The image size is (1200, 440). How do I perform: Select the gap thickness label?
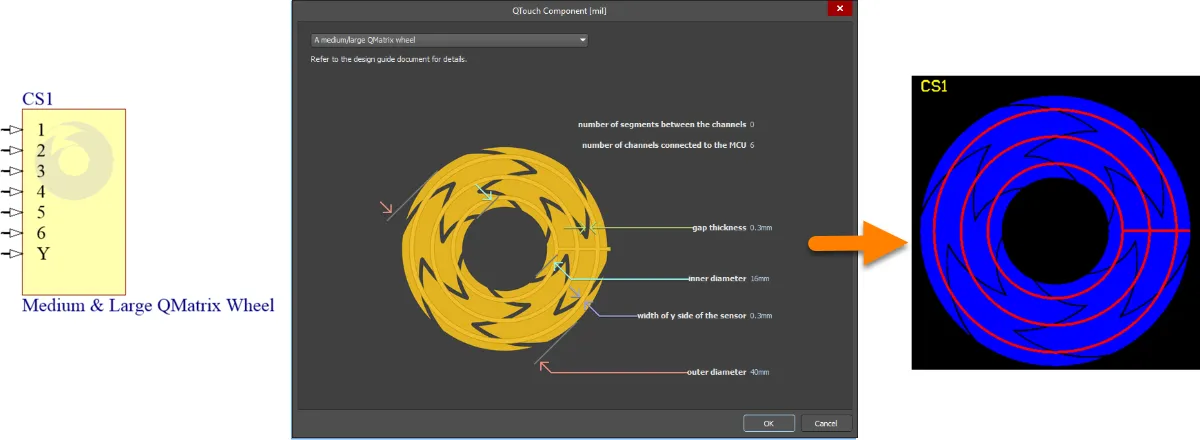point(719,228)
